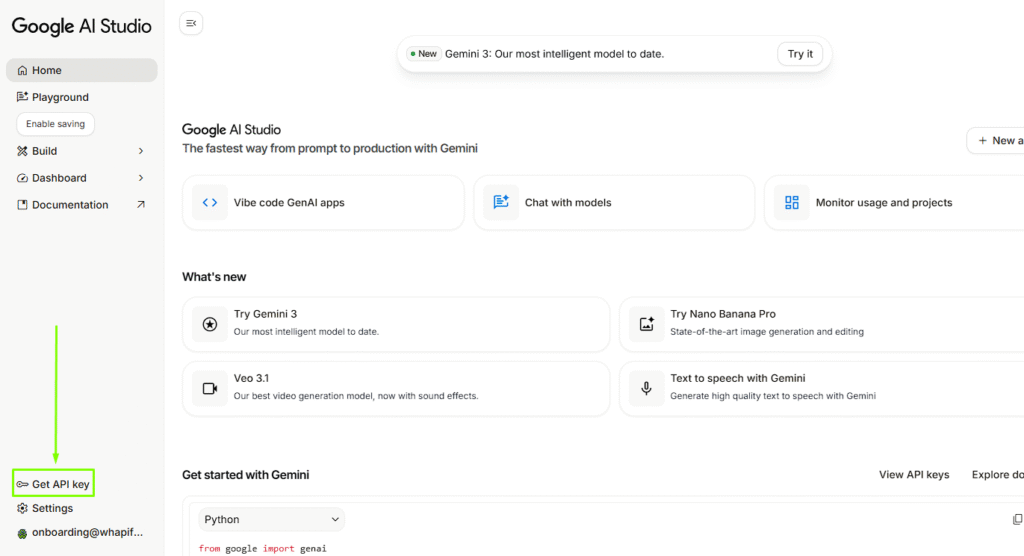Open the Try Gemini 3 card

(396, 324)
